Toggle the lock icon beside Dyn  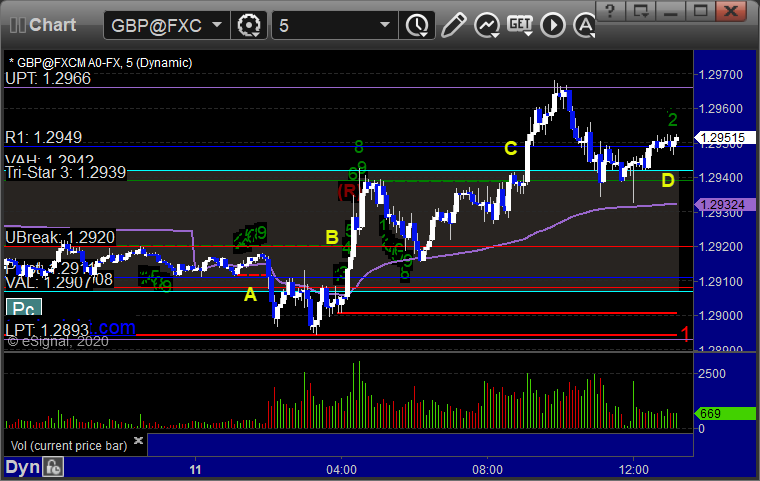click(53, 467)
